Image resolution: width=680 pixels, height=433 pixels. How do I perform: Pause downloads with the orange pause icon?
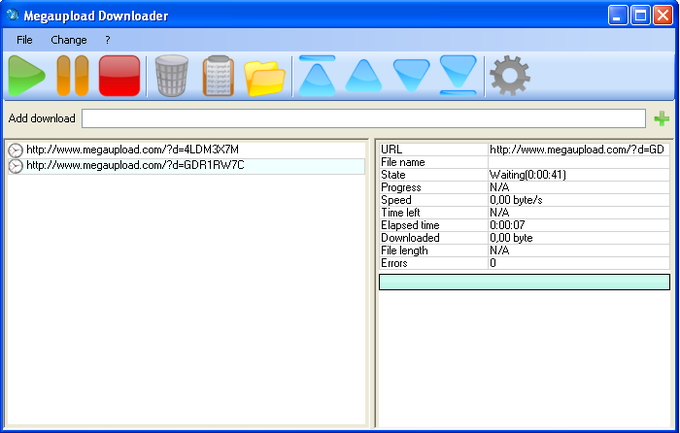(x=73, y=75)
